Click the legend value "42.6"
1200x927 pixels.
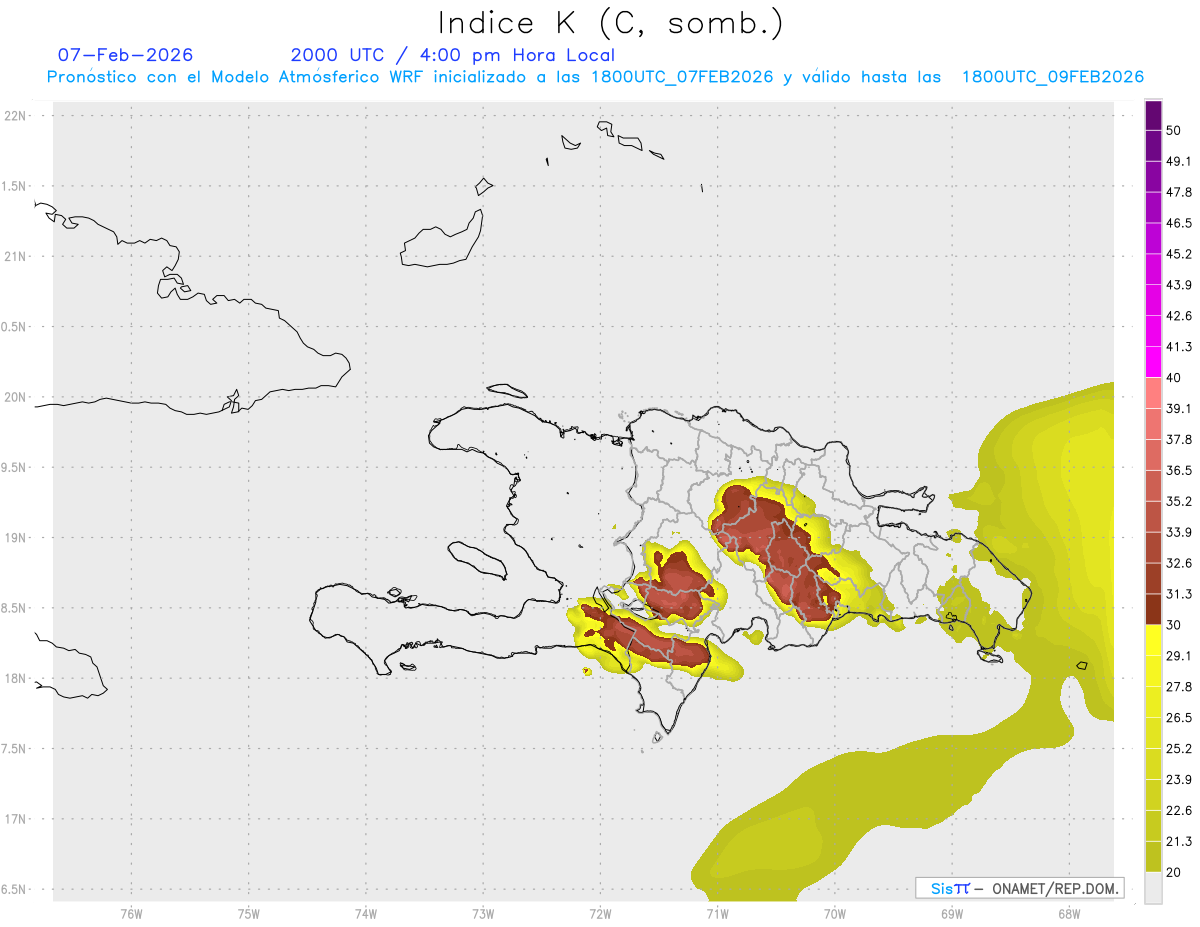[1180, 317]
